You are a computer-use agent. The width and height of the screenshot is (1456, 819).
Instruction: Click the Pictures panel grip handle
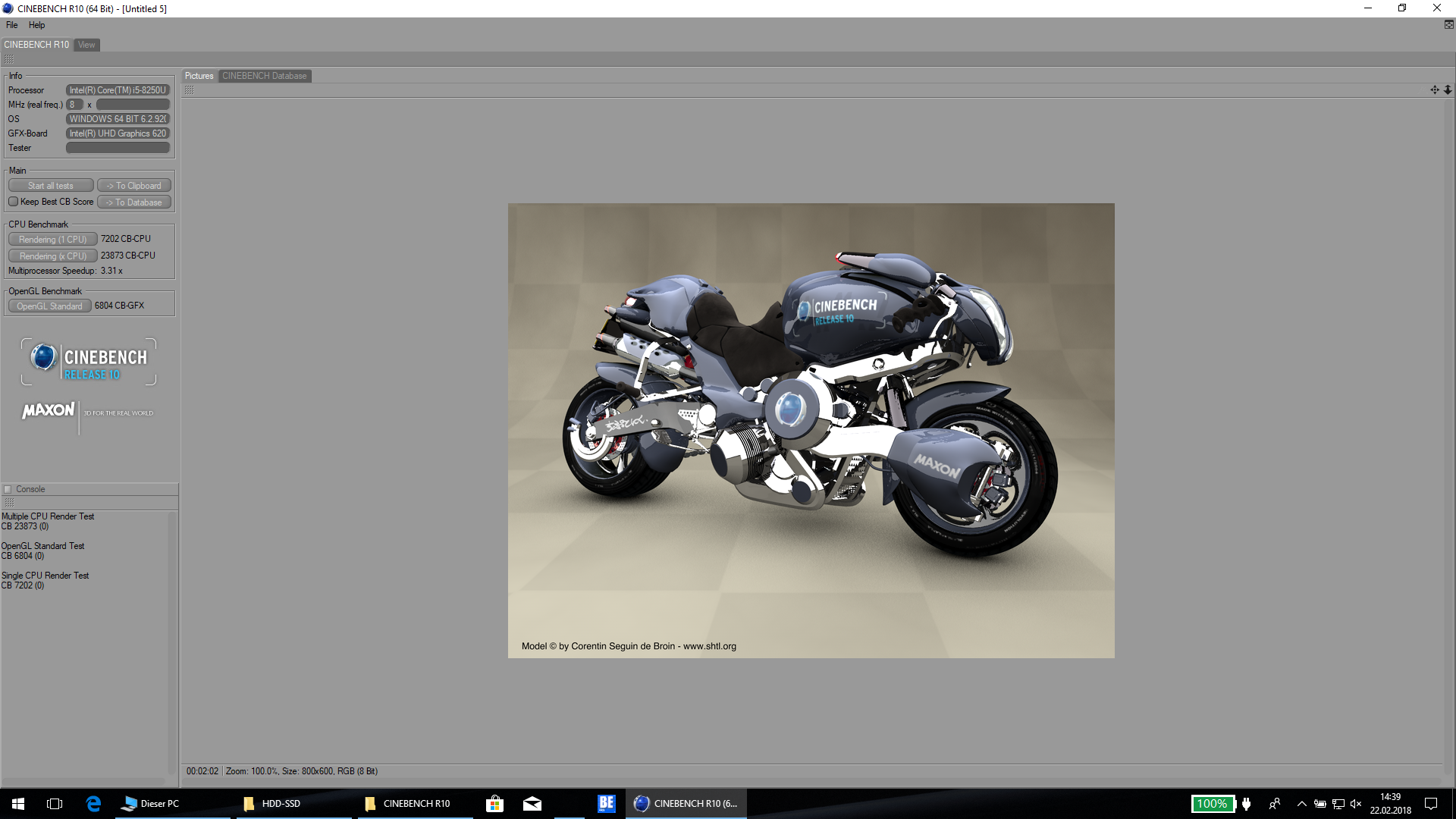189,89
